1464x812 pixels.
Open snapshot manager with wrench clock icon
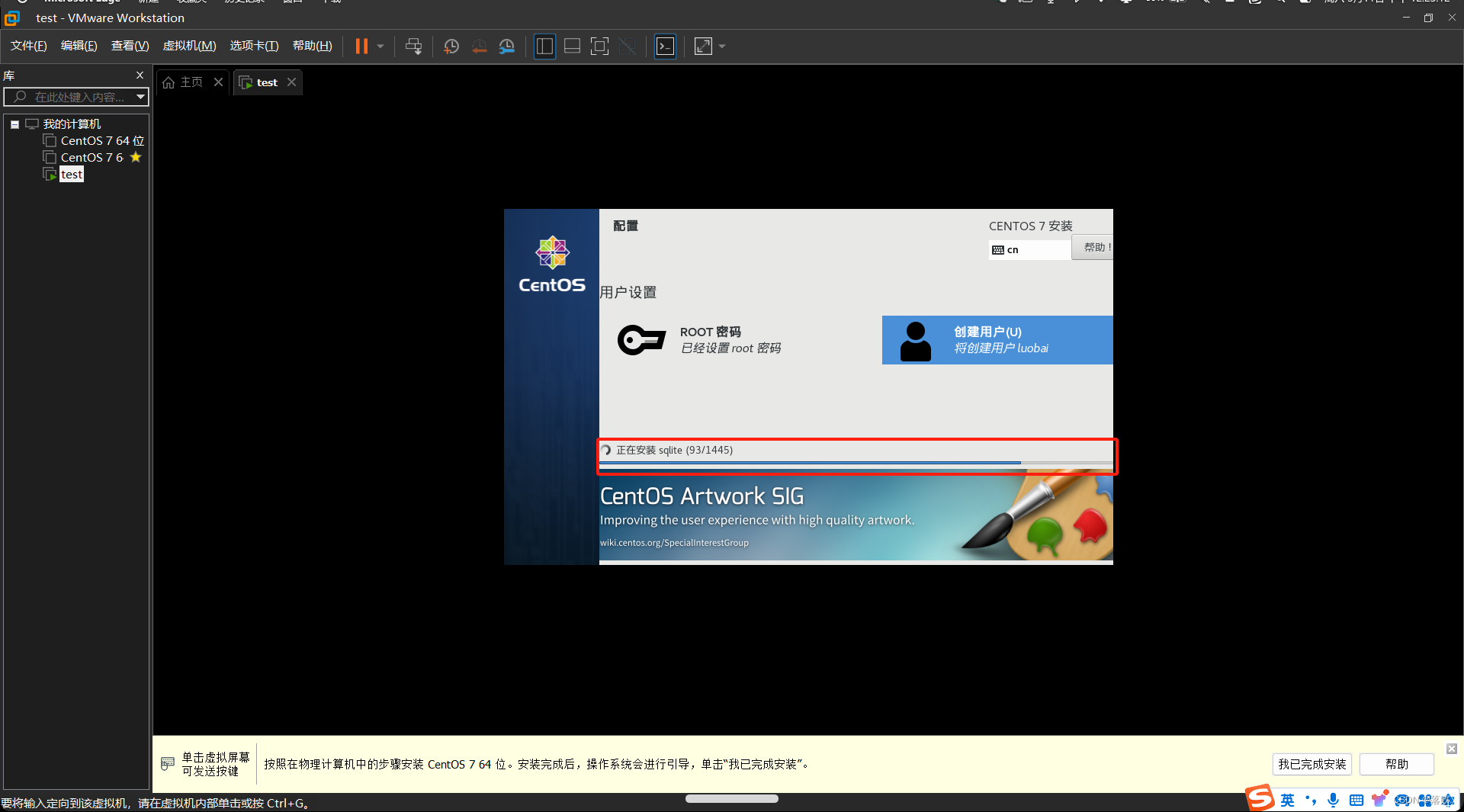507,47
